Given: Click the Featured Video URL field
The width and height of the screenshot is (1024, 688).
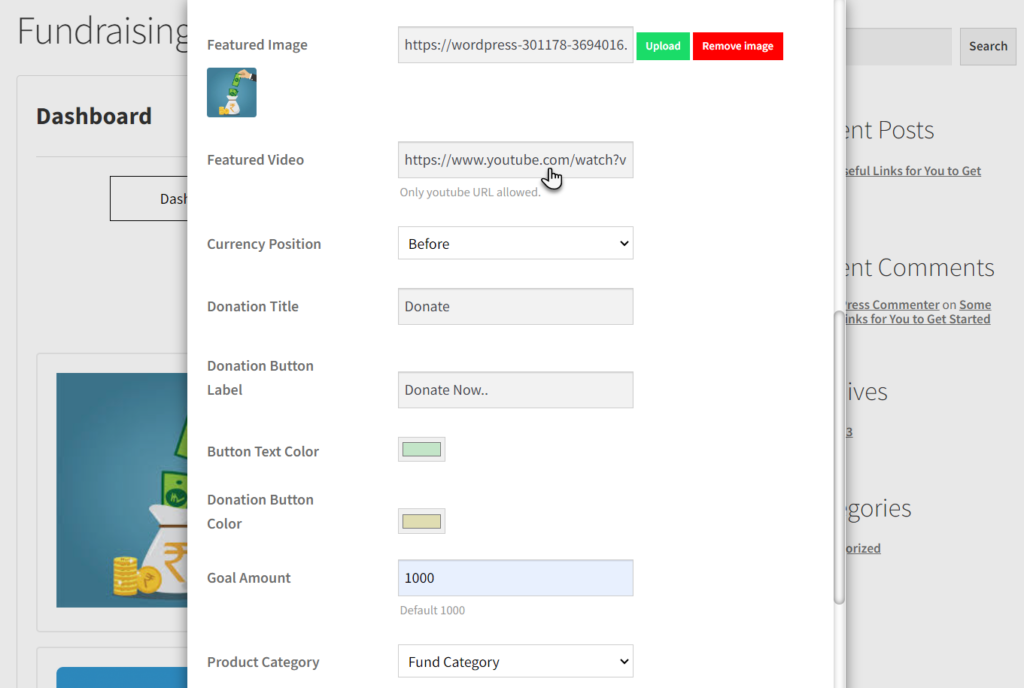Looking at the screenshot, I should [515, 160].
